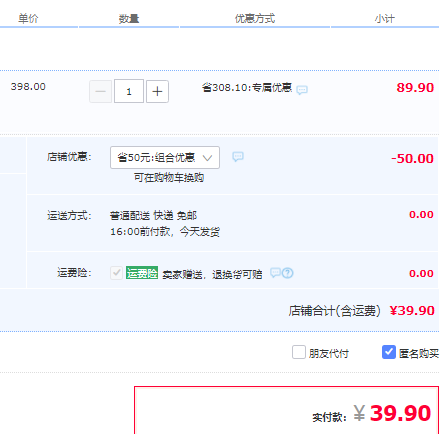Click the 省308.10:专属优惠 discount text

pos(247,88)
